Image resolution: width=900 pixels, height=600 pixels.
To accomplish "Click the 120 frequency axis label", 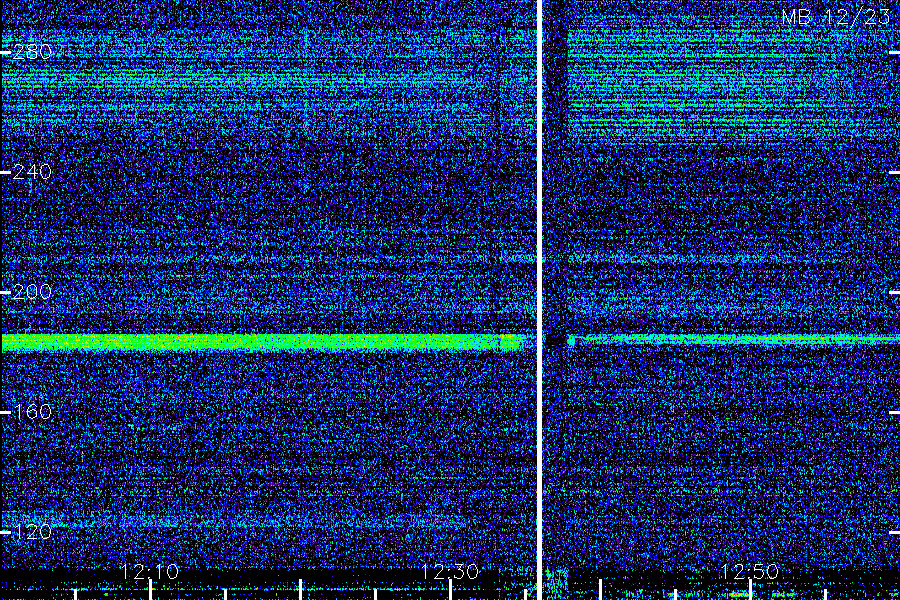I will [32, 531].
